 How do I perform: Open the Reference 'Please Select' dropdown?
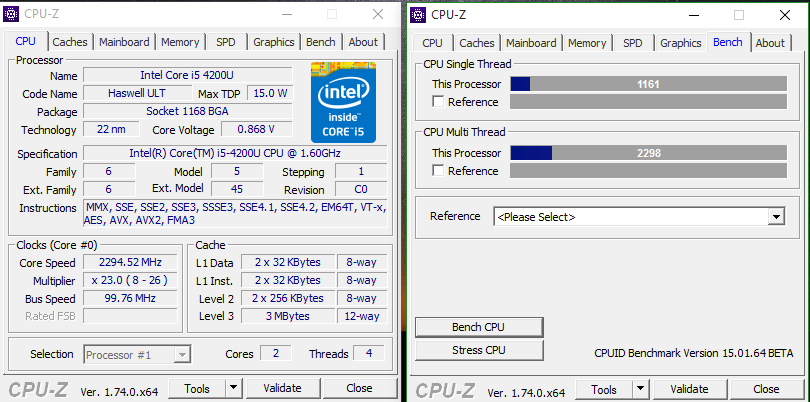(x=776, y=216)
